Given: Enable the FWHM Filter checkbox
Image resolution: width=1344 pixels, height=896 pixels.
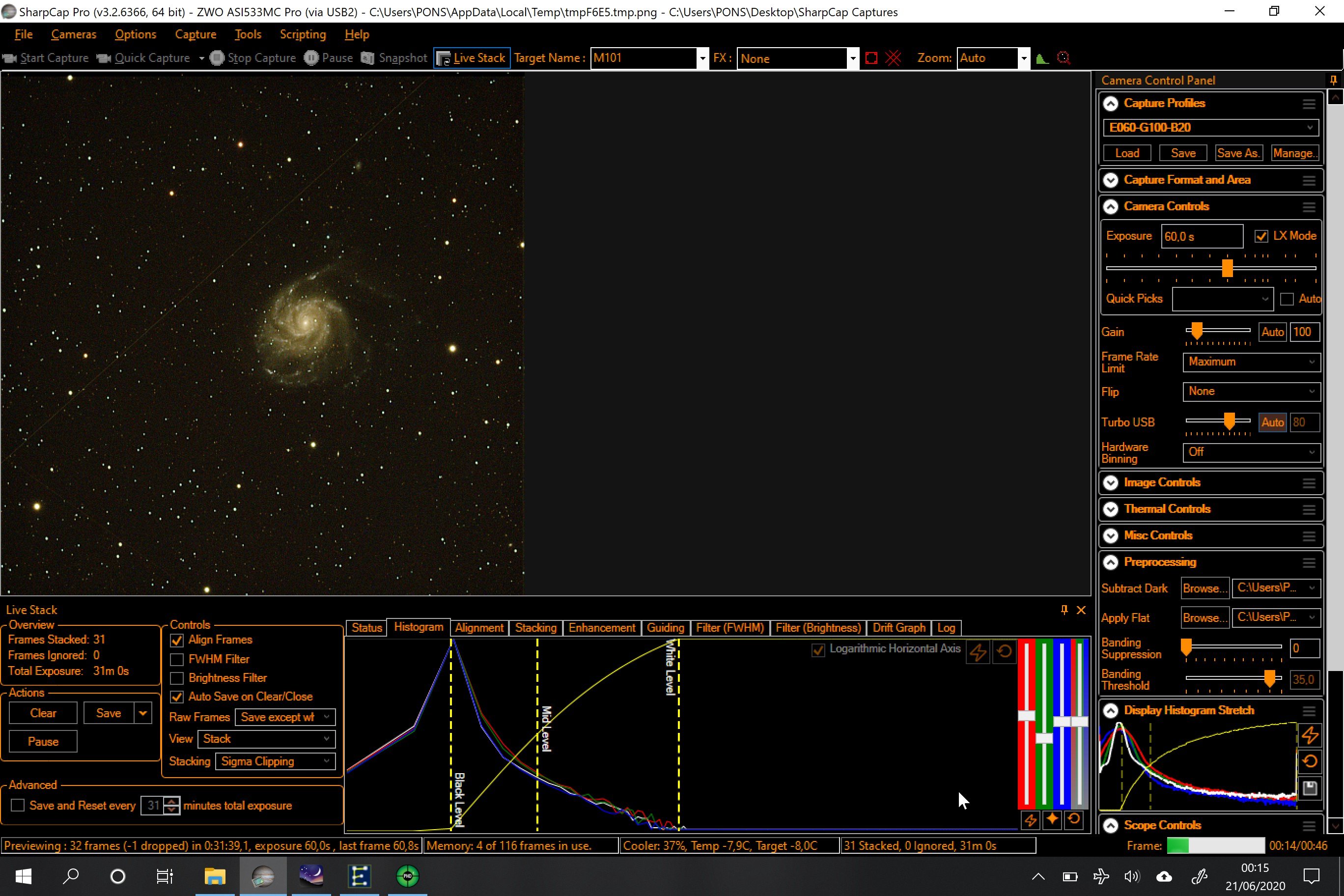Looking at the screenshot, I should [x=177, y=659].
